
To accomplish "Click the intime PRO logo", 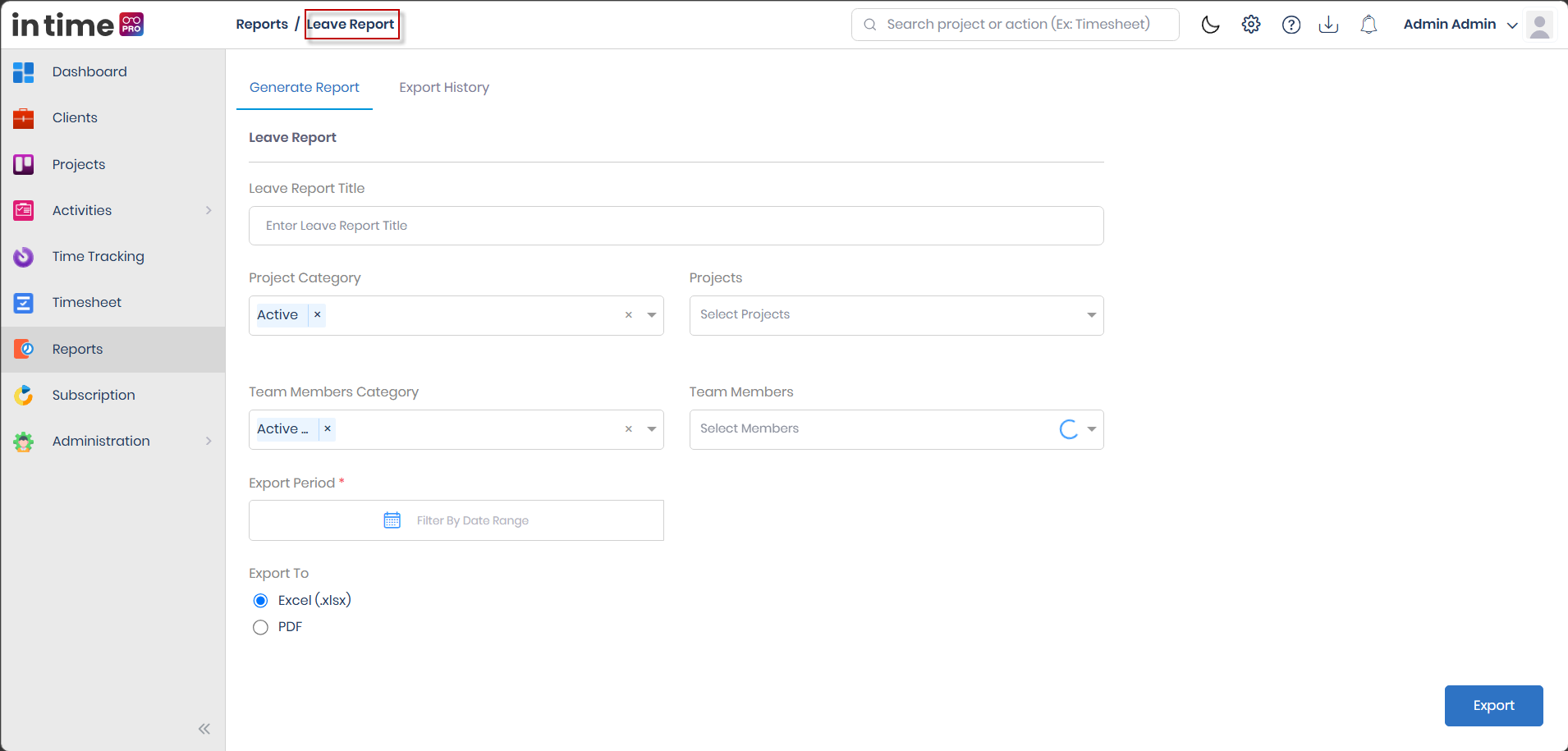I will 78,25.
